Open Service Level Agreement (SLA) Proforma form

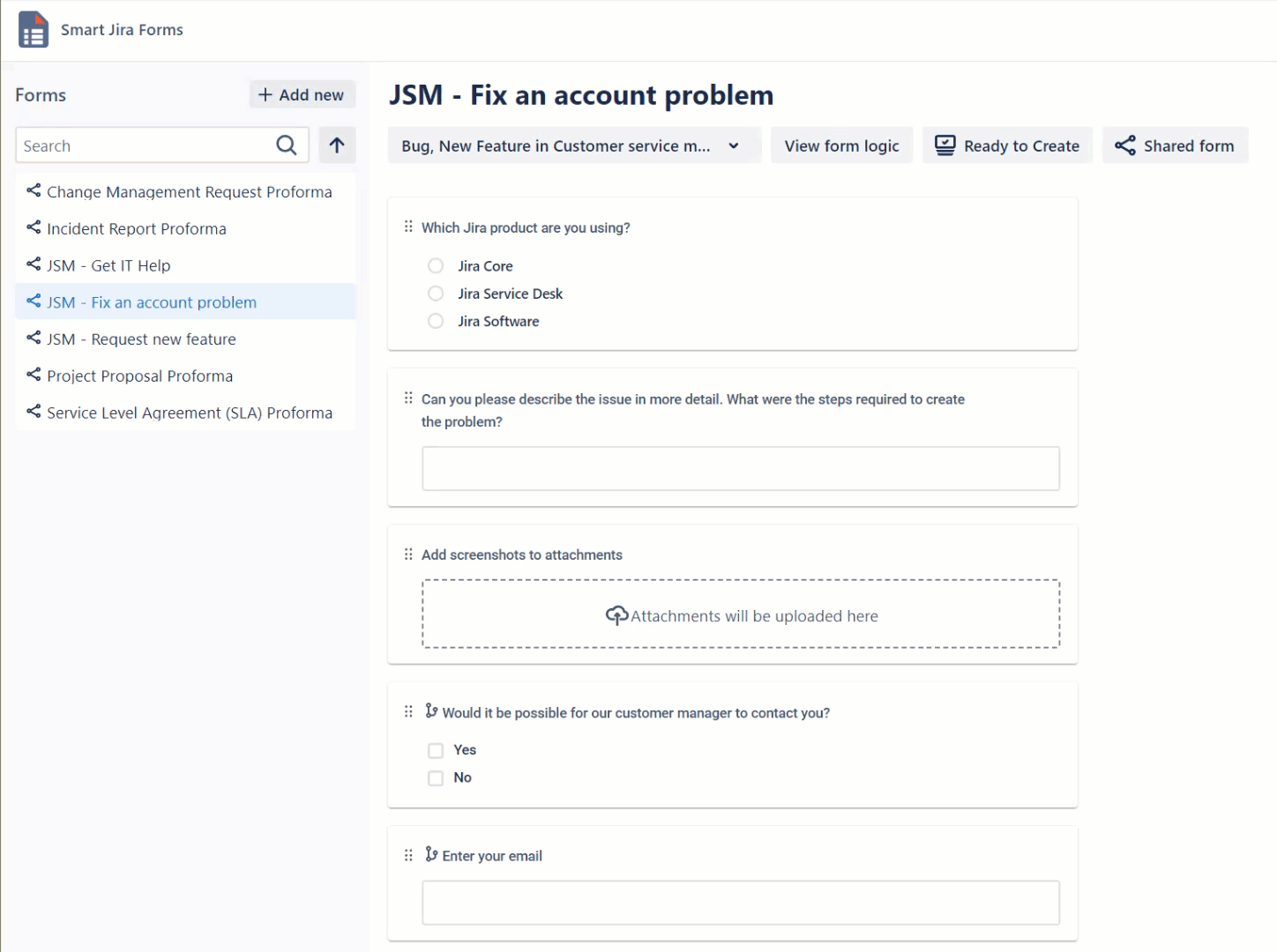[x=185, y=413]
